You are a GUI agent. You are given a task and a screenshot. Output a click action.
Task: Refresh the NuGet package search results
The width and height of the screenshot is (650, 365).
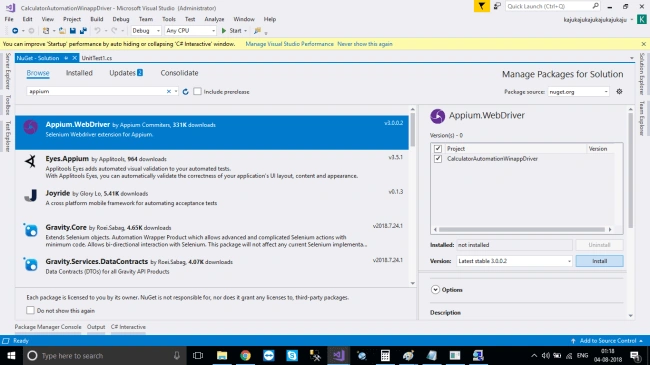(x=185, y=92)
